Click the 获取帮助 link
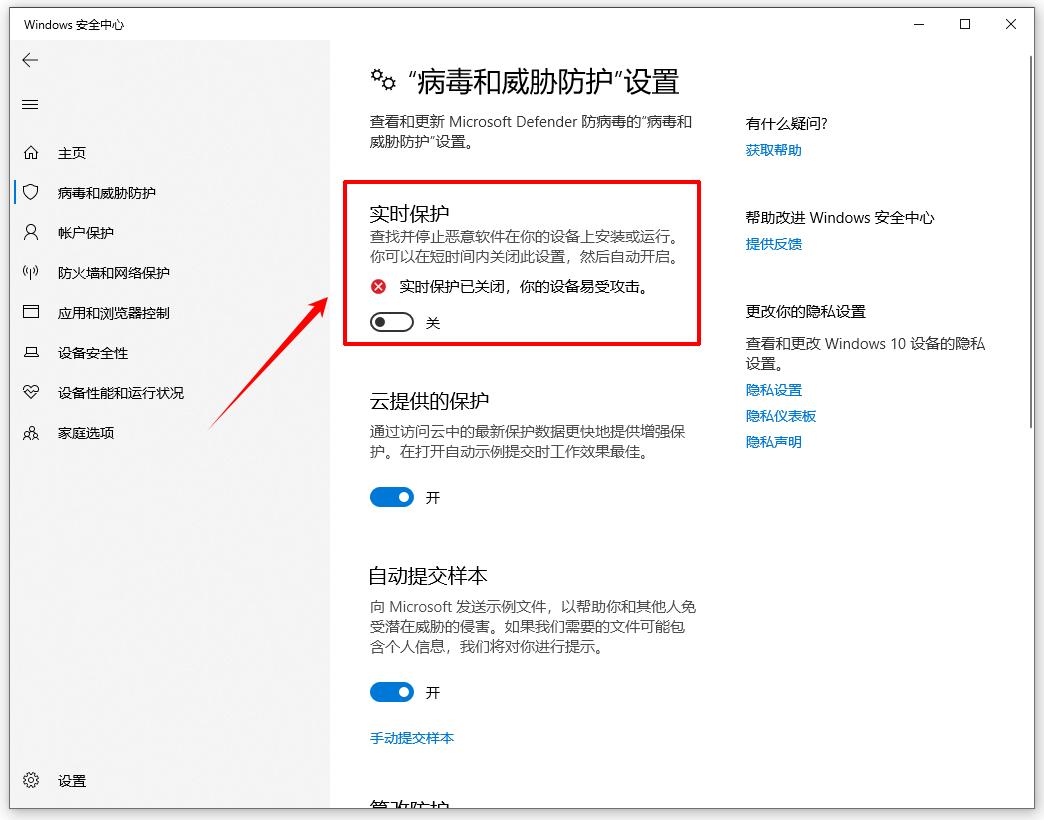This screenshot has width=1044, height=820. (x=773, y=150)
